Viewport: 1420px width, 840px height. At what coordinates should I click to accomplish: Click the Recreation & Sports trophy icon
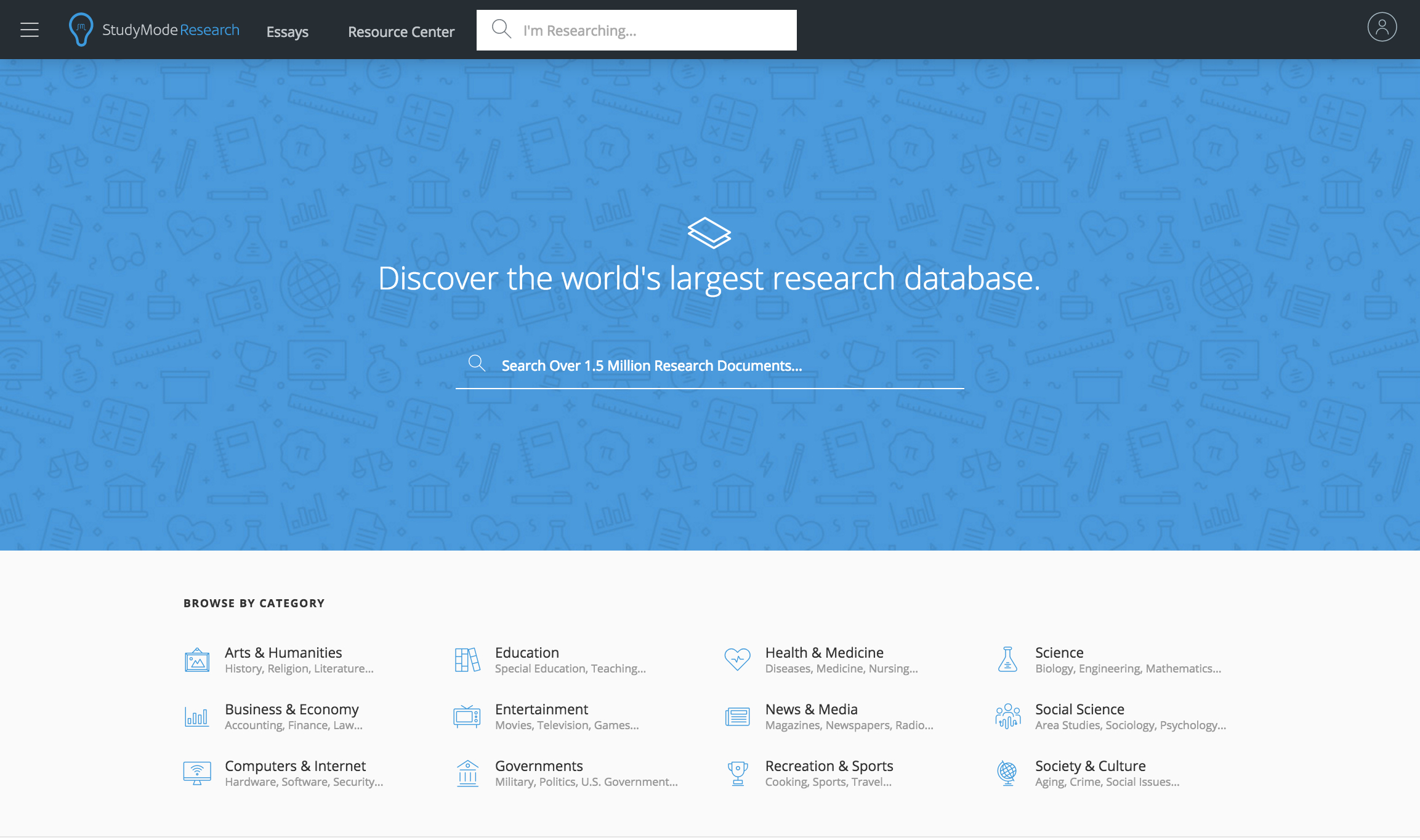[x=738, y=773]
